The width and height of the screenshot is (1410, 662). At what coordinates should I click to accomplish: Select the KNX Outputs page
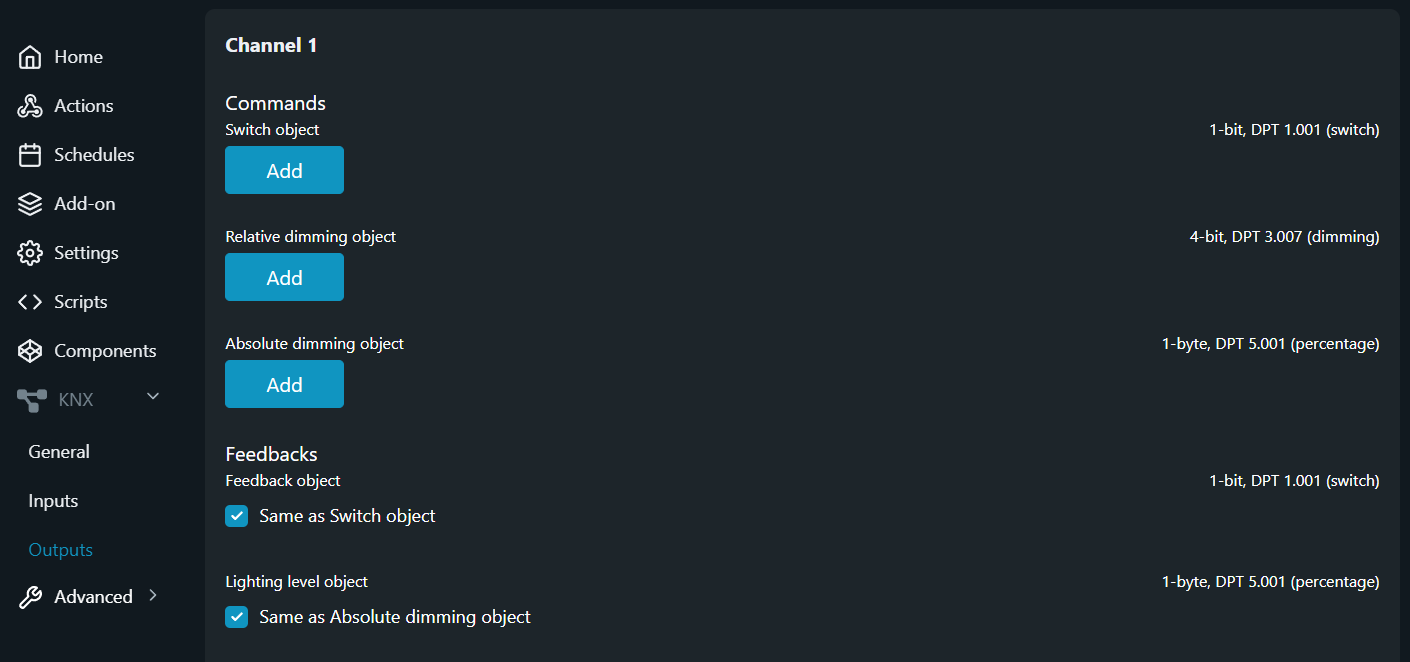click(x=60, y=550)
